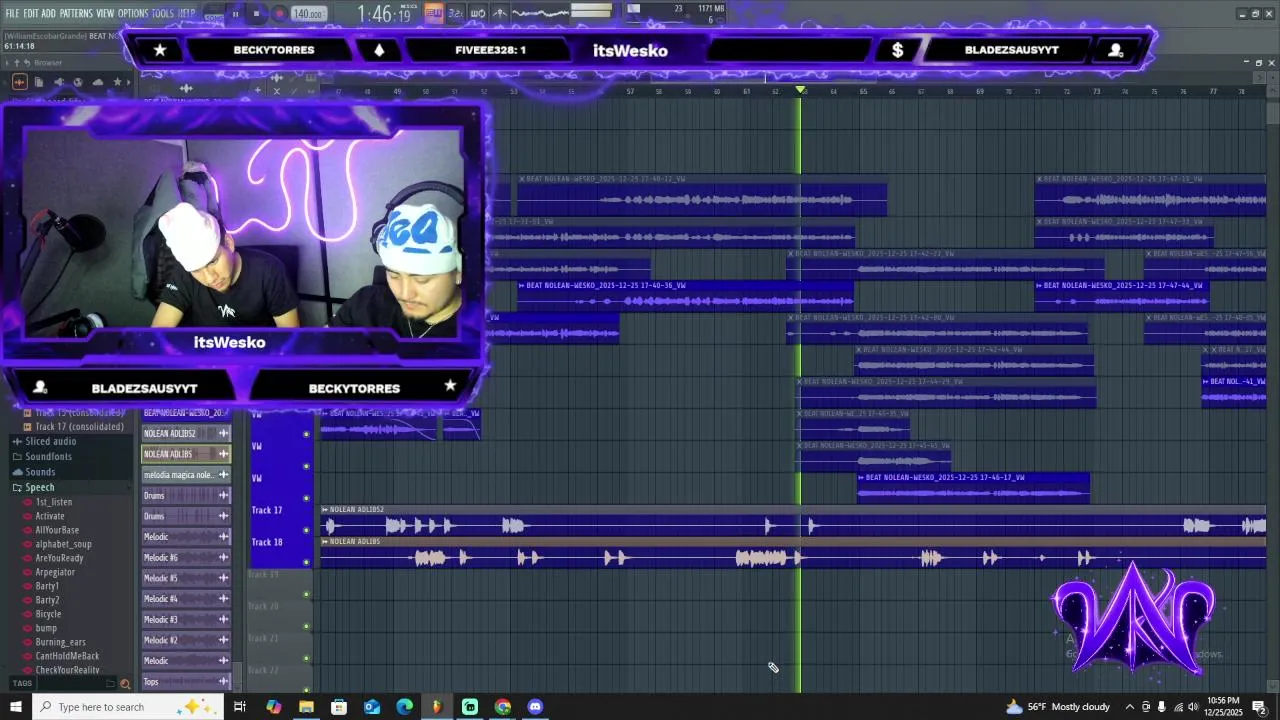The image size is (1280, 720).
Task: Click the browser search magnifier icon
Action: coord(125,684)
